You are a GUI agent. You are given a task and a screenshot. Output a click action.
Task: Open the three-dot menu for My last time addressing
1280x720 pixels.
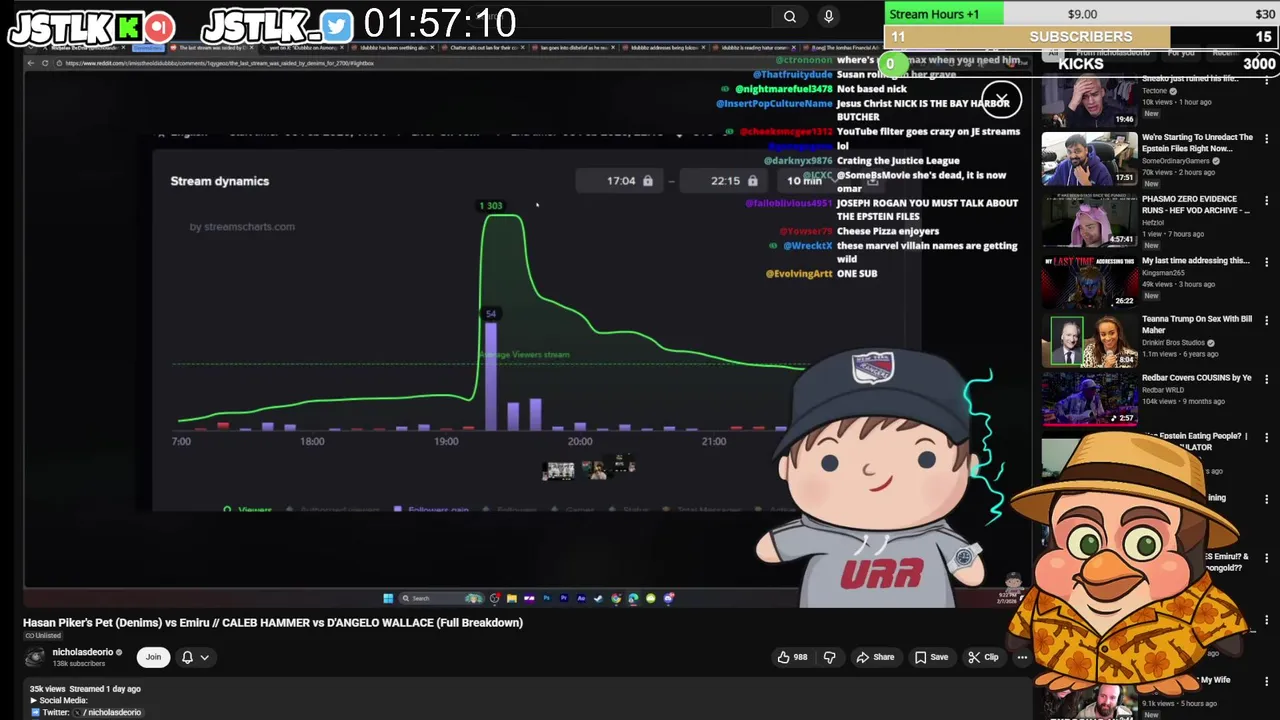click(1267, 262)
